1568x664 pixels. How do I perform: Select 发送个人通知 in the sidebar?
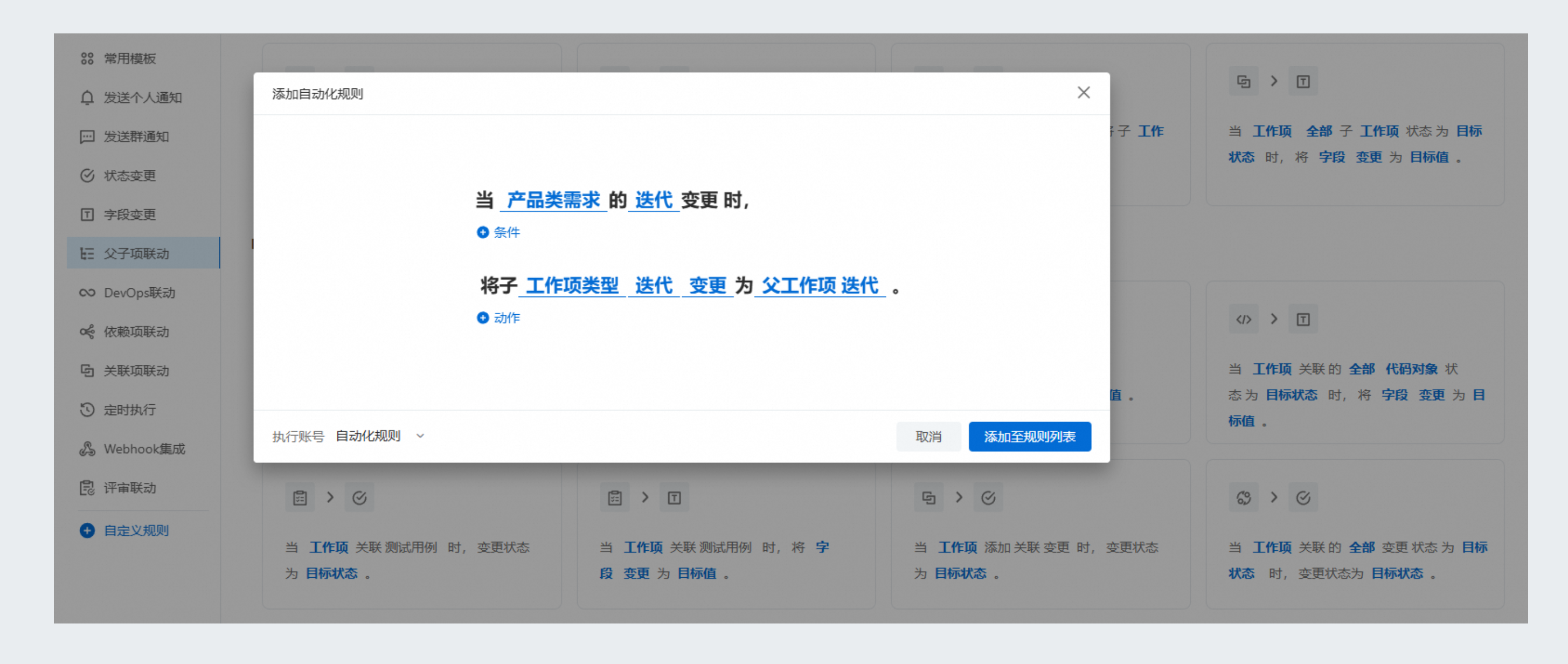[x=143, y=98]
